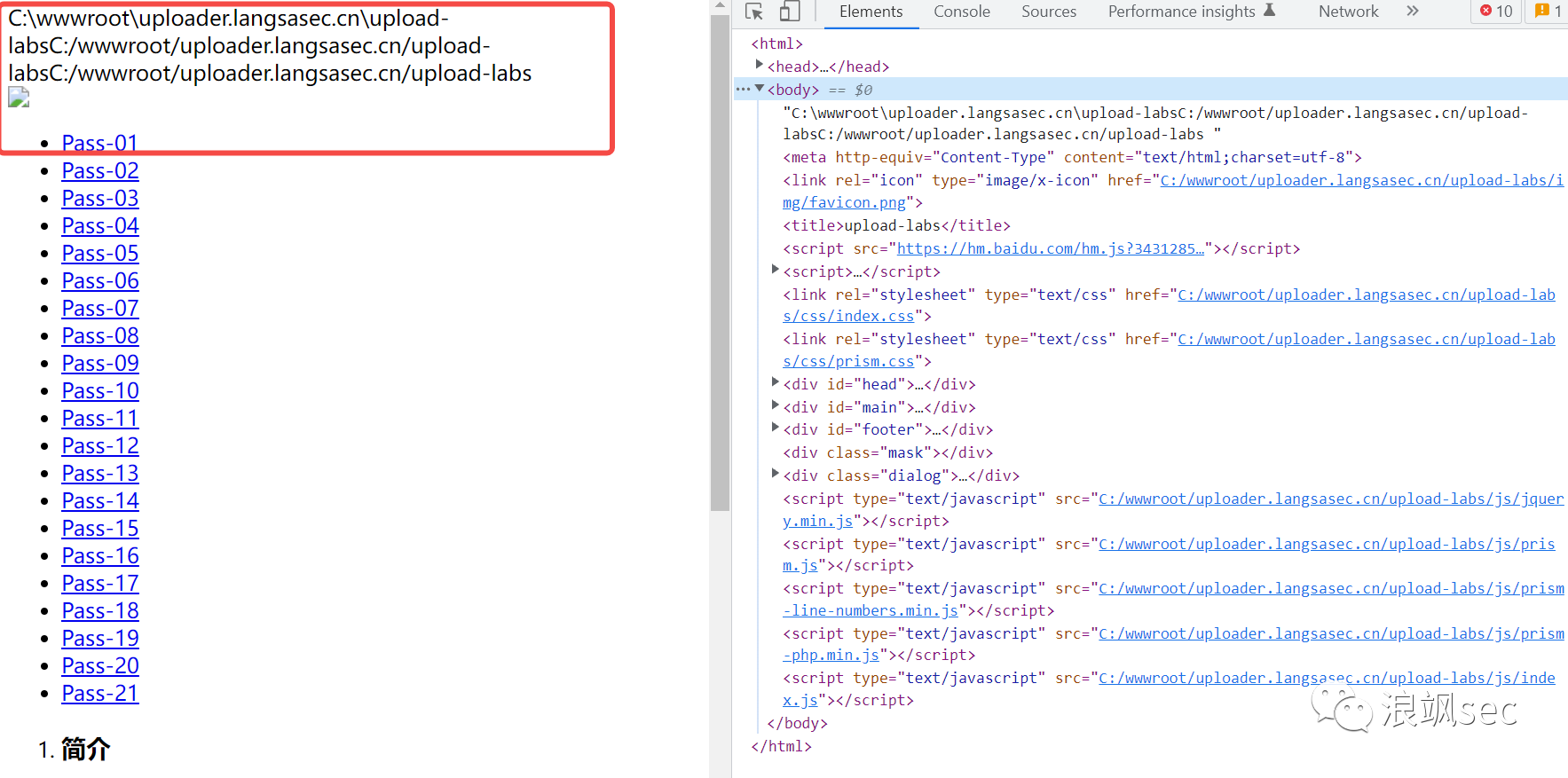The image size is (1568, 778).
Task: Open the Pass-06 link
Action: coord(100,280)
